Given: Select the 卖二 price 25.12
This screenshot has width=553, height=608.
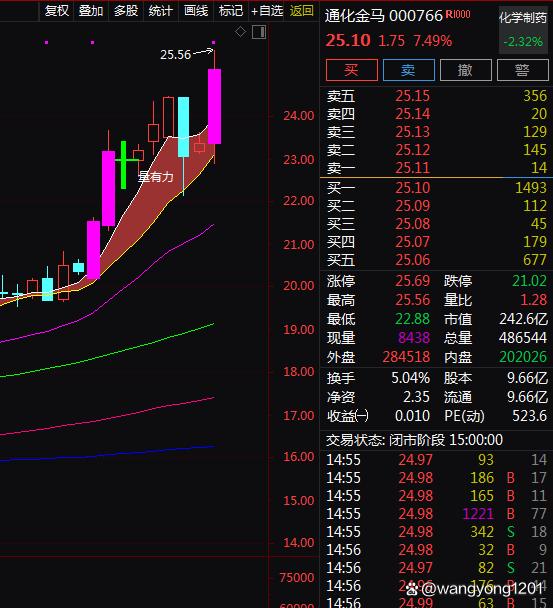Looking at the screenshot, I should click(x=412, y=150).
